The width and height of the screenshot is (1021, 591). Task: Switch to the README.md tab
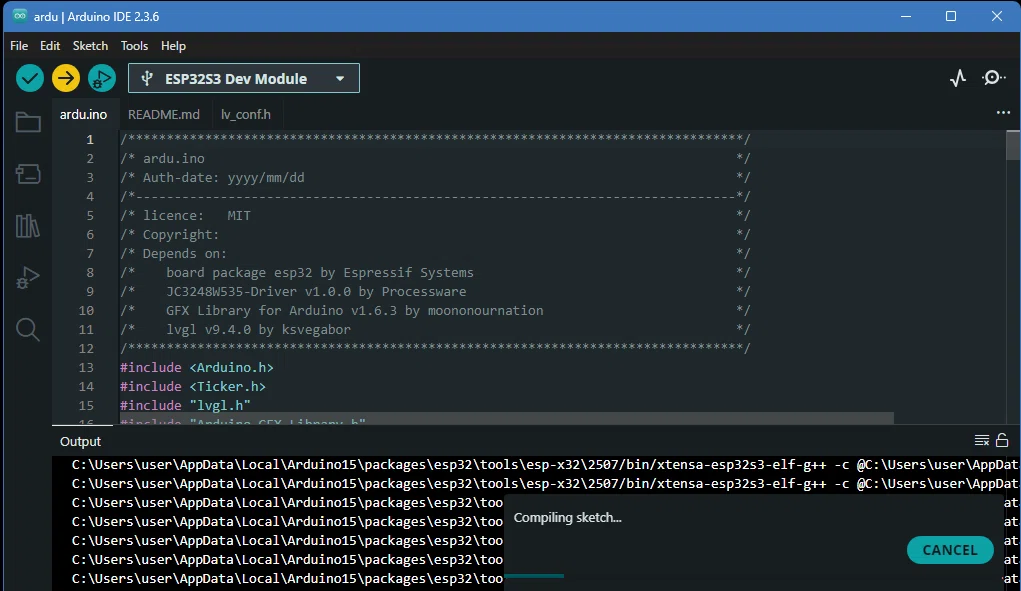click(x=163, y=115)
